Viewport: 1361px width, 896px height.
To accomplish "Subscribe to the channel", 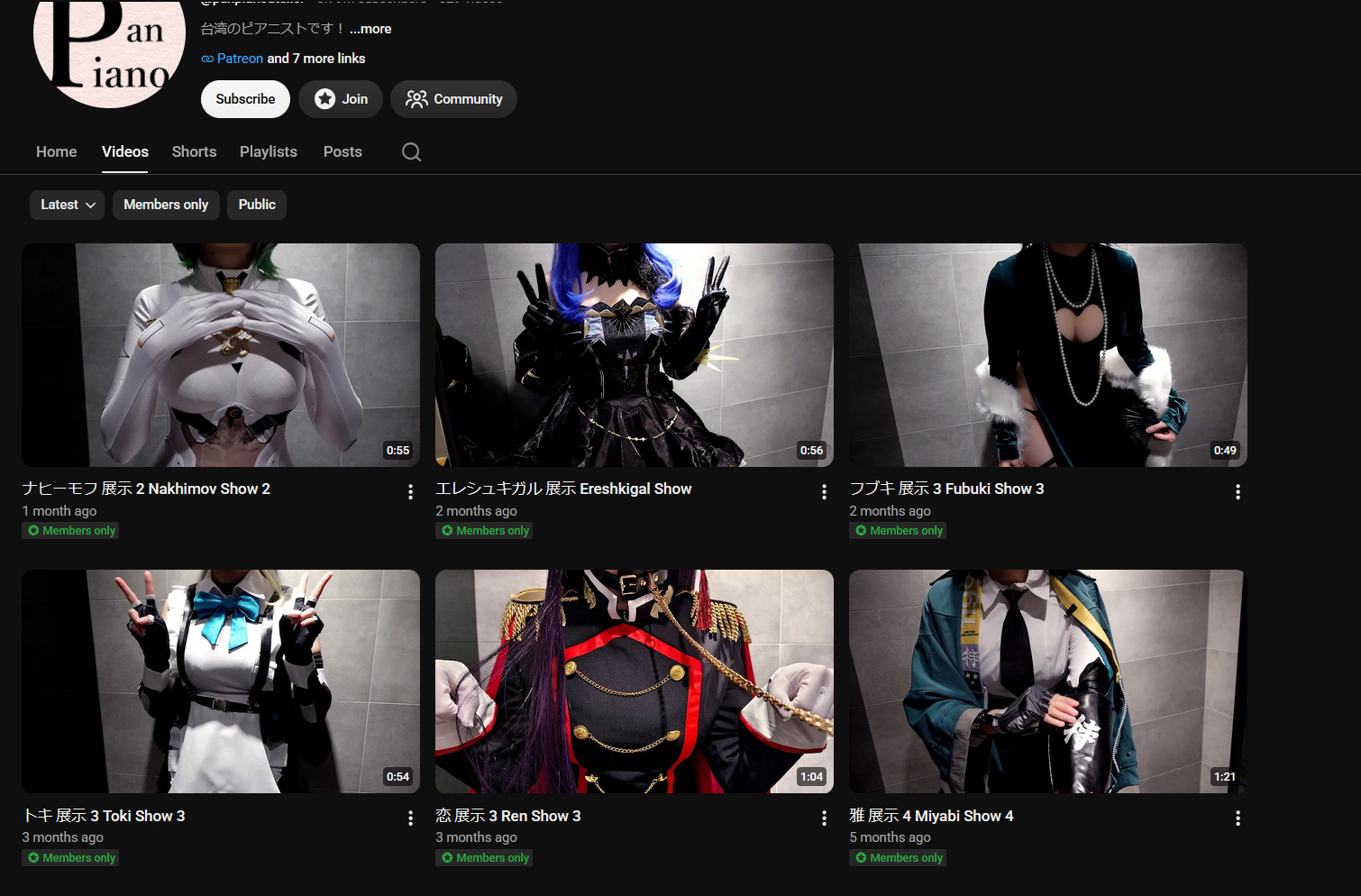I will (x=245, y=99).
